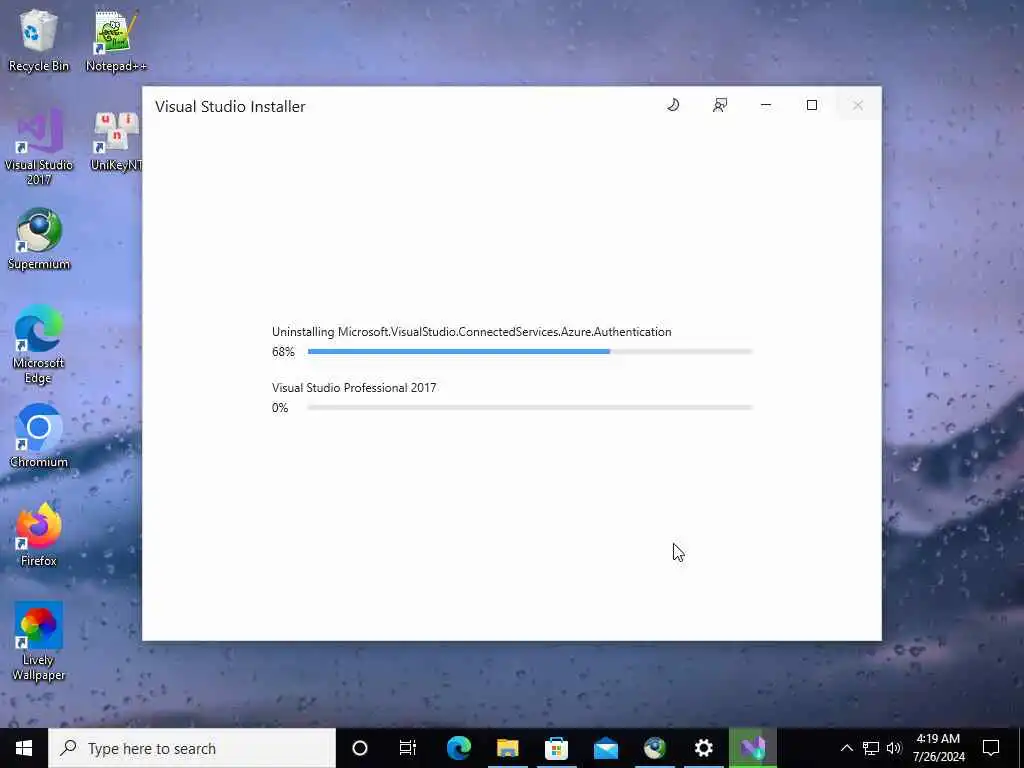Click the Visual Studio Professional 2017 progress bar
Viewport: 1024px width, 768px height.
point(530,408)
